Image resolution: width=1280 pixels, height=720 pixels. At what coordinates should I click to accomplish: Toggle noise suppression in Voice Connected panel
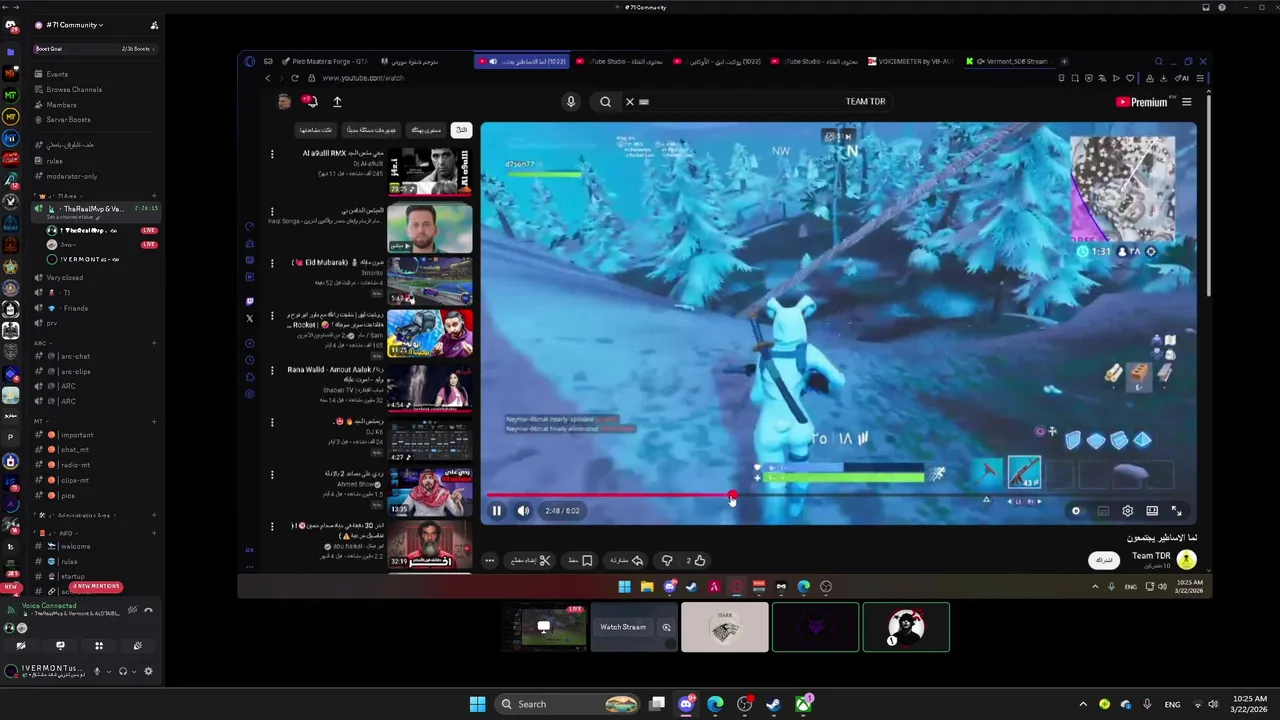click(x=133, y=609)
